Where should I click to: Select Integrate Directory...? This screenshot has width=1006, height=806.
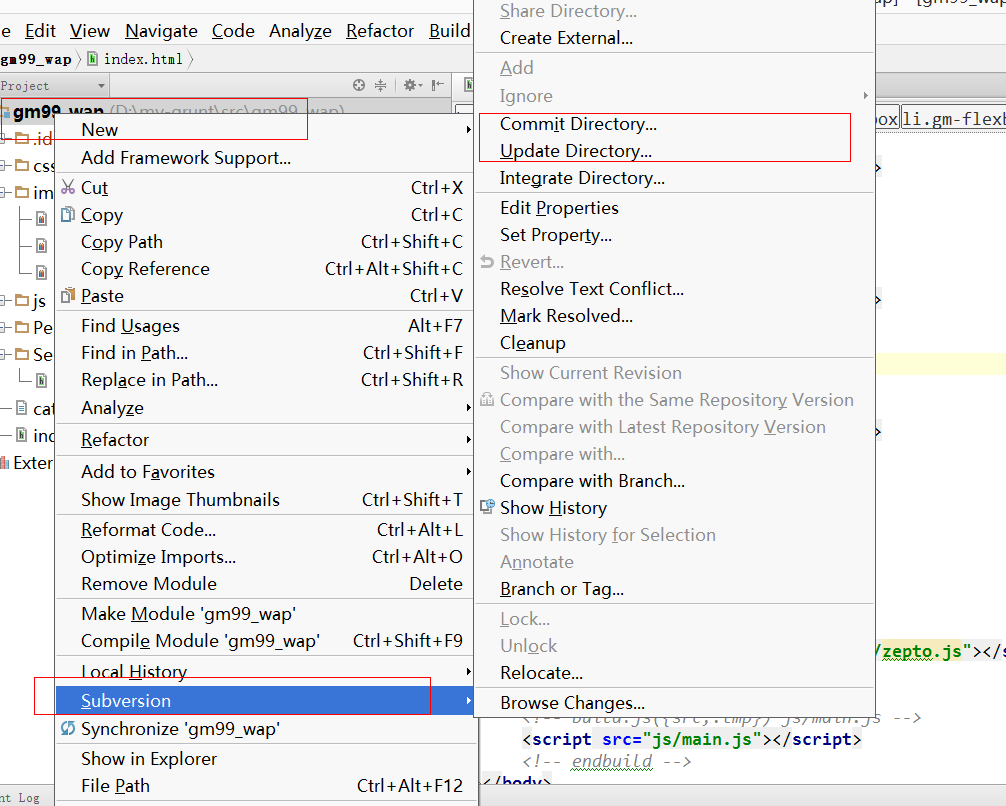coord(675,178)
